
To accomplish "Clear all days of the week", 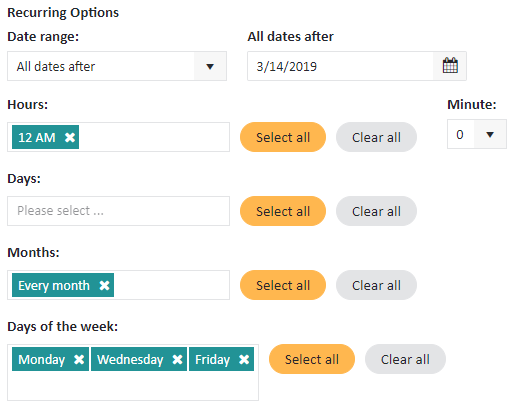I will (405, 359).
